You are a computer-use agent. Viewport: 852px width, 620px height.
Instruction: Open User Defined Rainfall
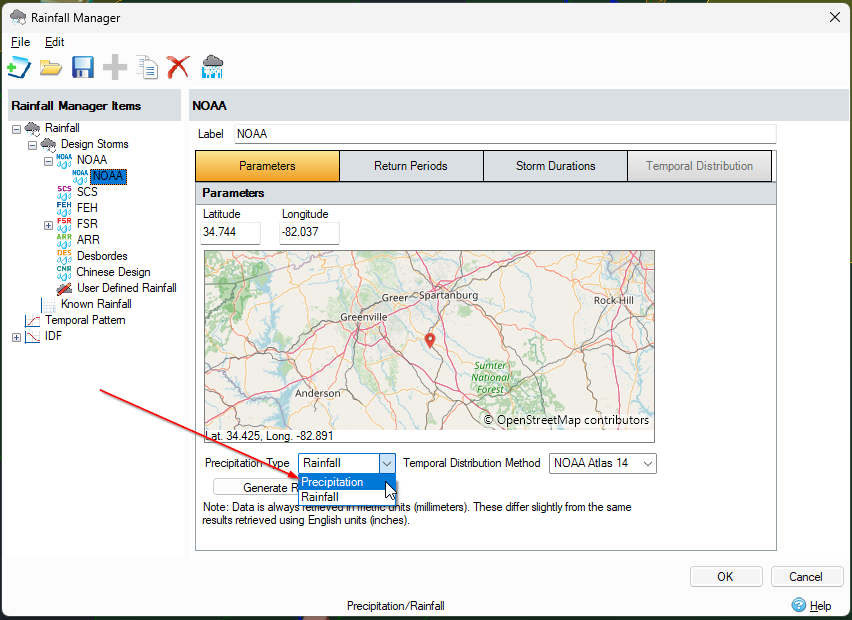click(64, 287)
